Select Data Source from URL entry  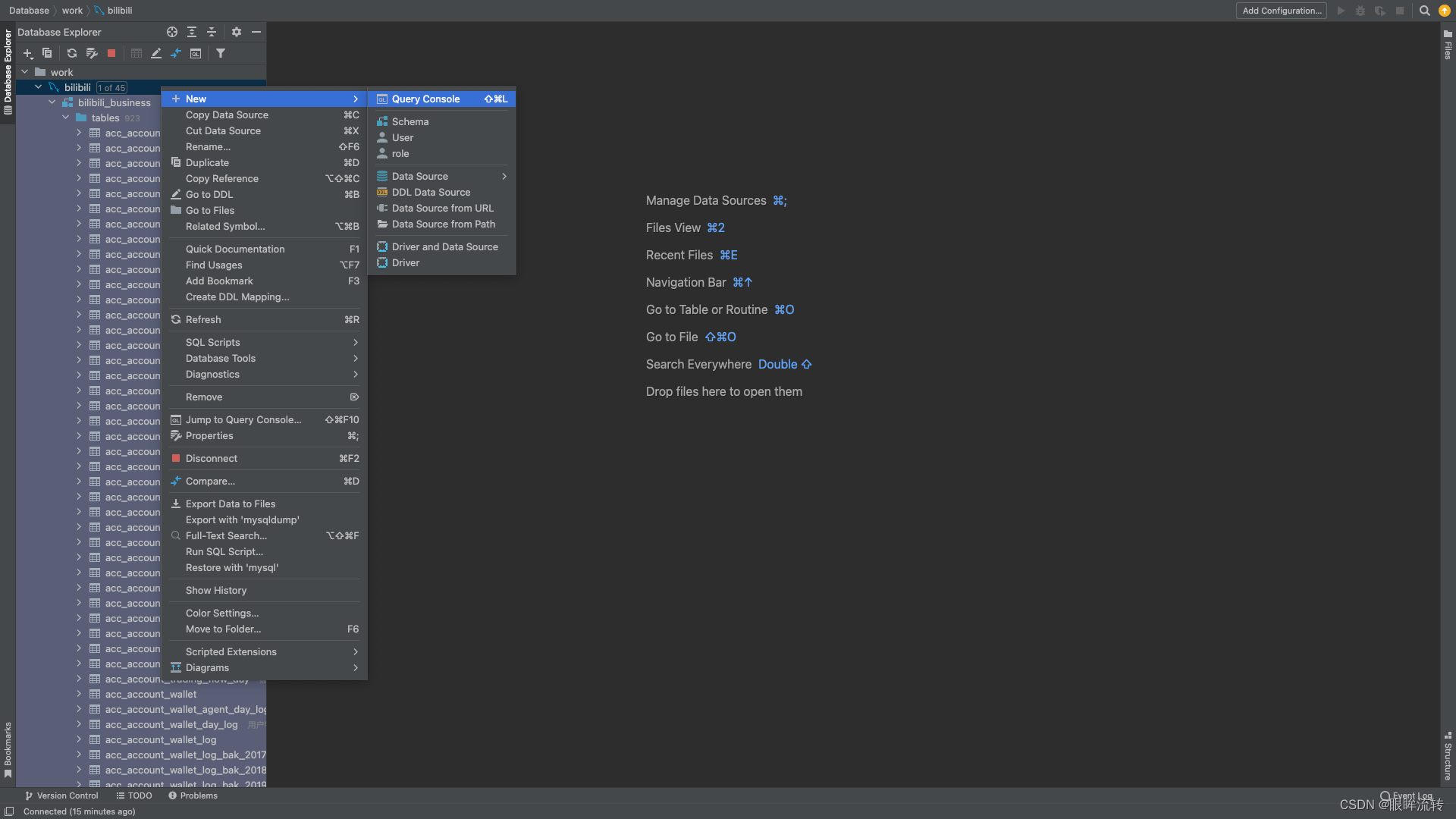click(442, 208)
